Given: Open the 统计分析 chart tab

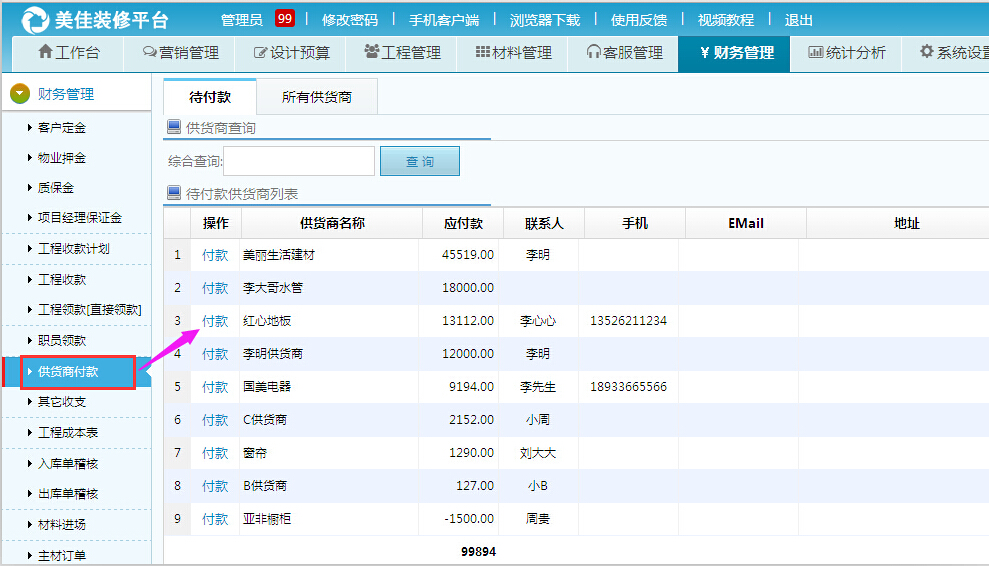Looking at the screenshot, I should click(x=846, y=53).
